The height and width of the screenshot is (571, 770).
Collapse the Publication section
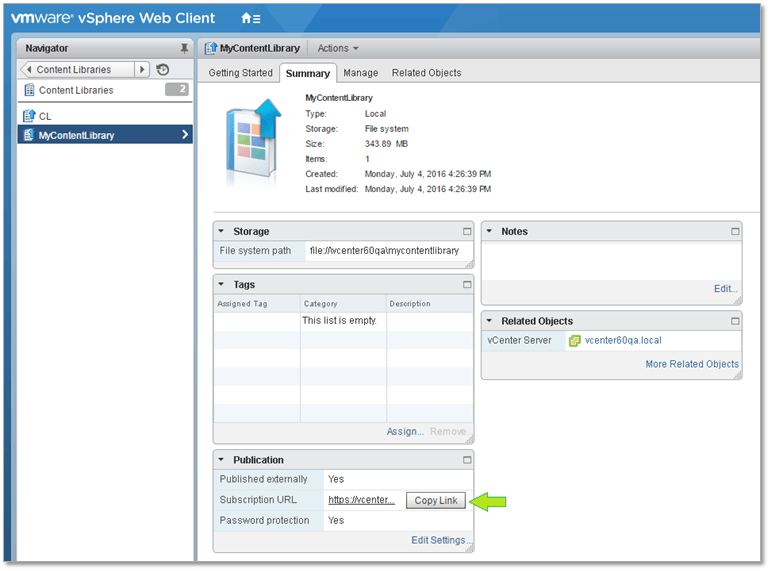(221, 460)
